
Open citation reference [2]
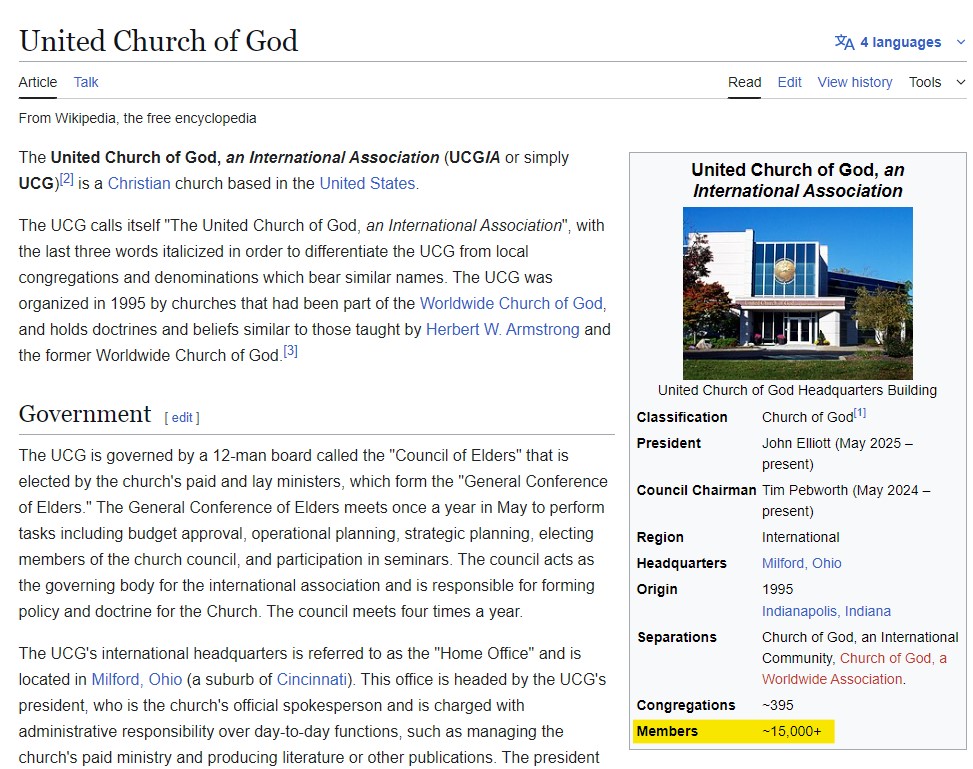click(66, 179)
